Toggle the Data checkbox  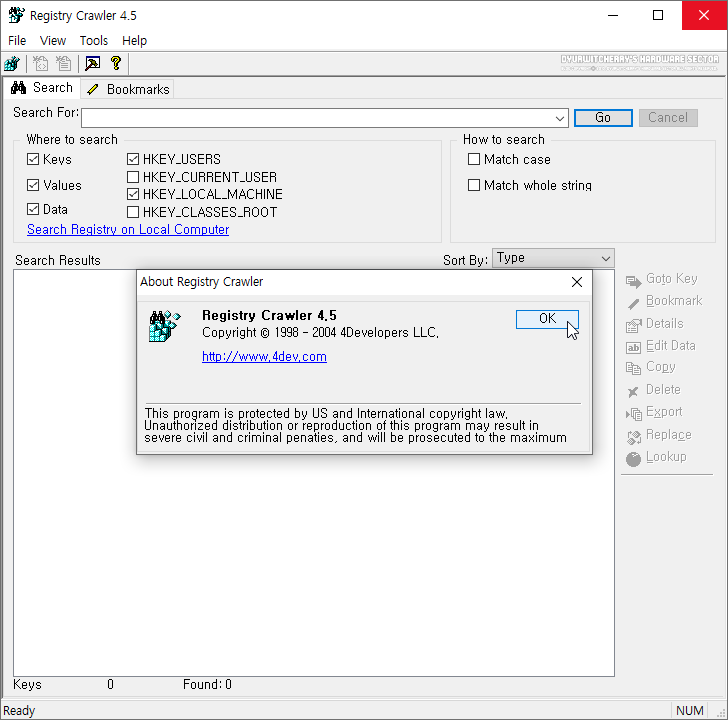[x=33, y=209]
